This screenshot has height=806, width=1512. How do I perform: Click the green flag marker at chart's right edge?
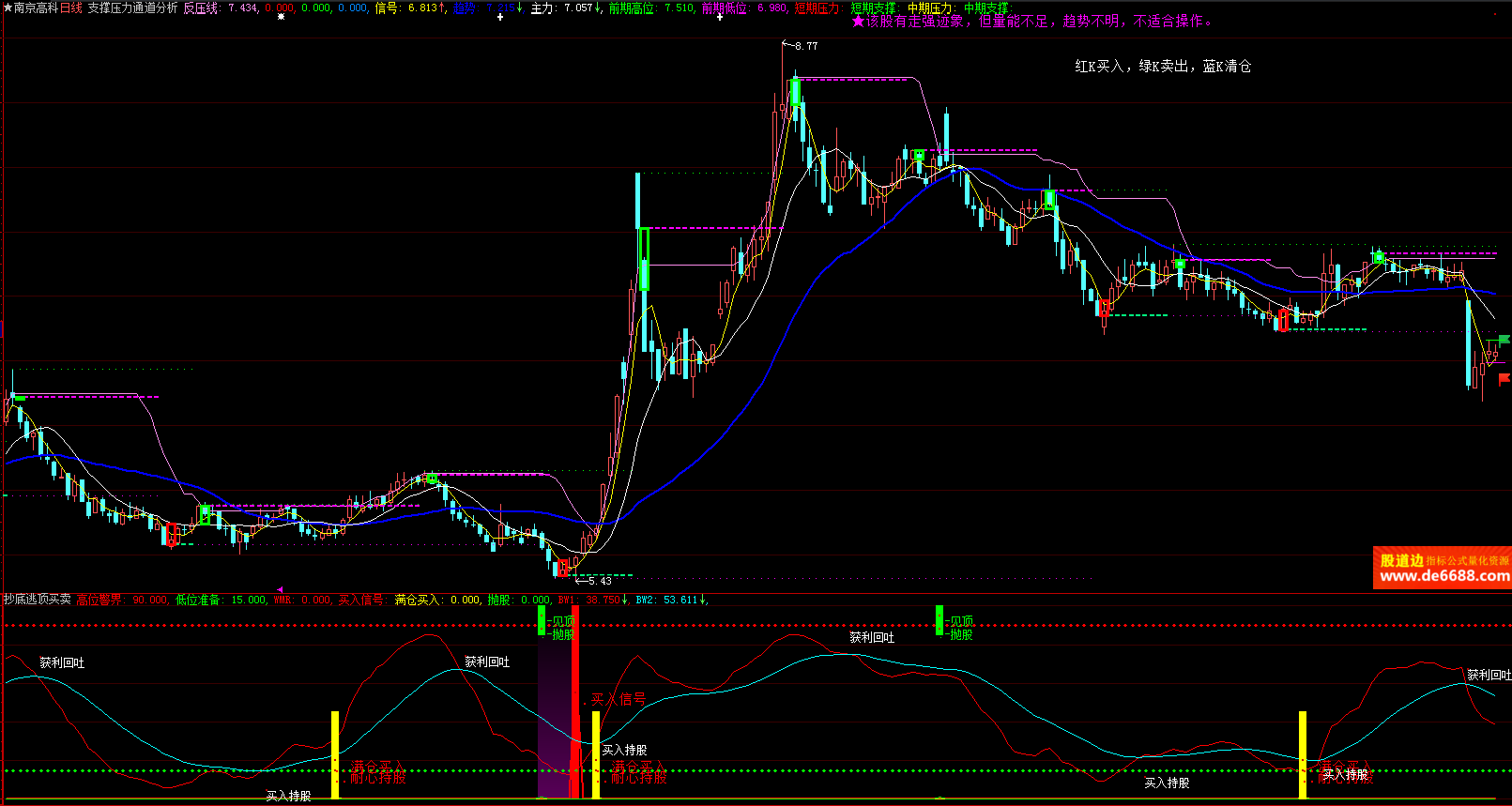pos(1504,340)
